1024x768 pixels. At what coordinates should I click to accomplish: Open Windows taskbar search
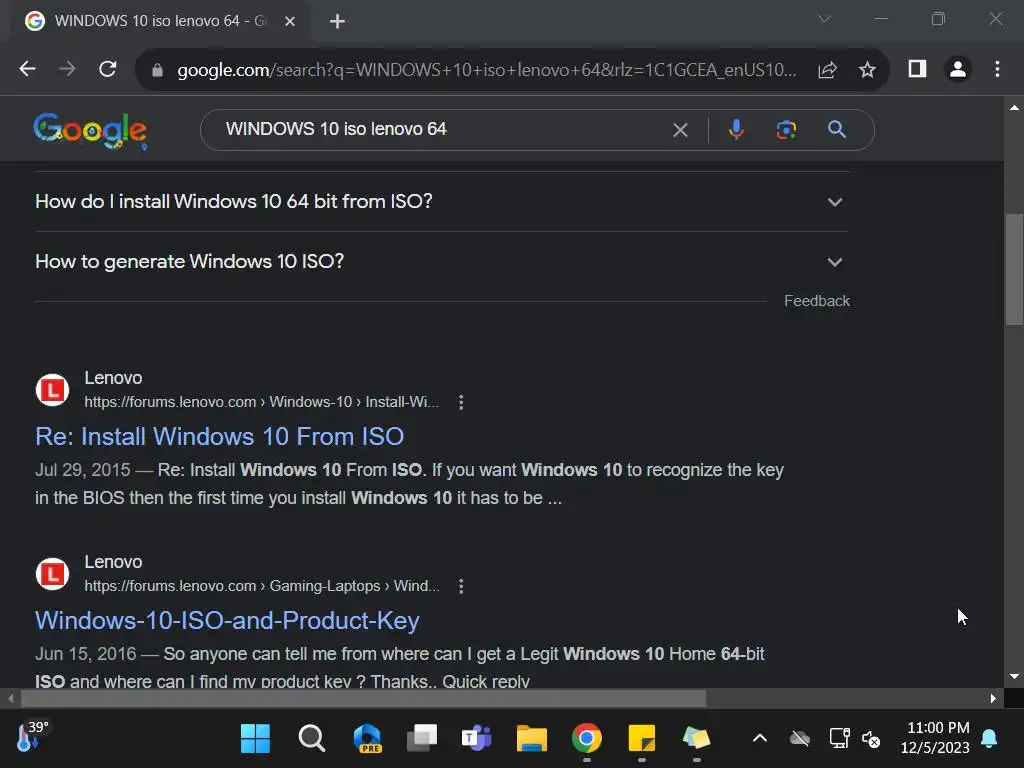pos(312,739)
